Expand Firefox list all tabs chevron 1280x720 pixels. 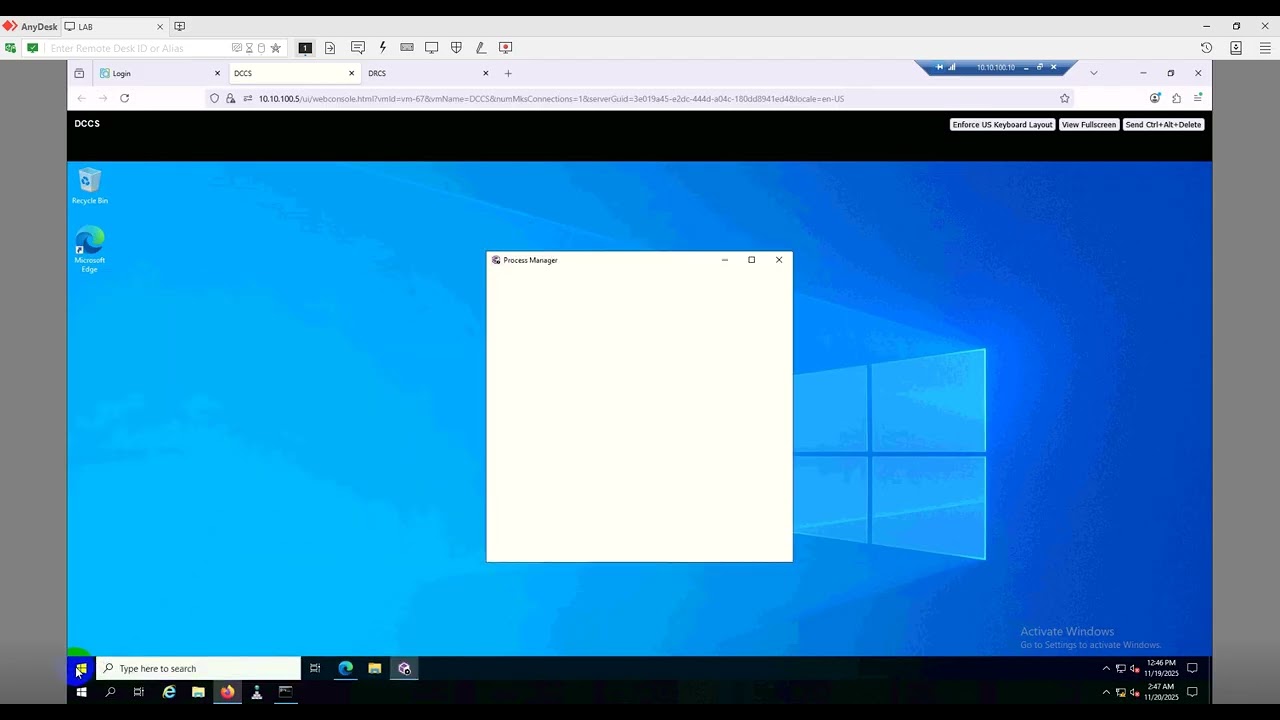click(1093, 73)
